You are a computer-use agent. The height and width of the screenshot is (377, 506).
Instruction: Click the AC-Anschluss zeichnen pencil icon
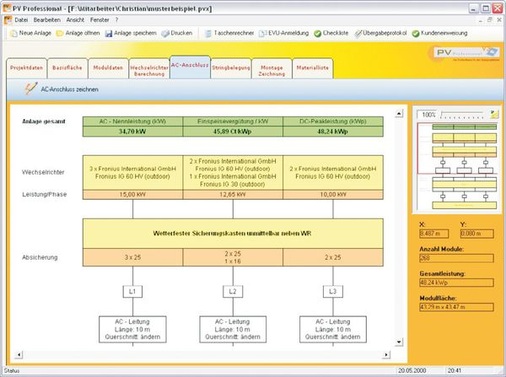pyautogui.click(x=31, y=89)
